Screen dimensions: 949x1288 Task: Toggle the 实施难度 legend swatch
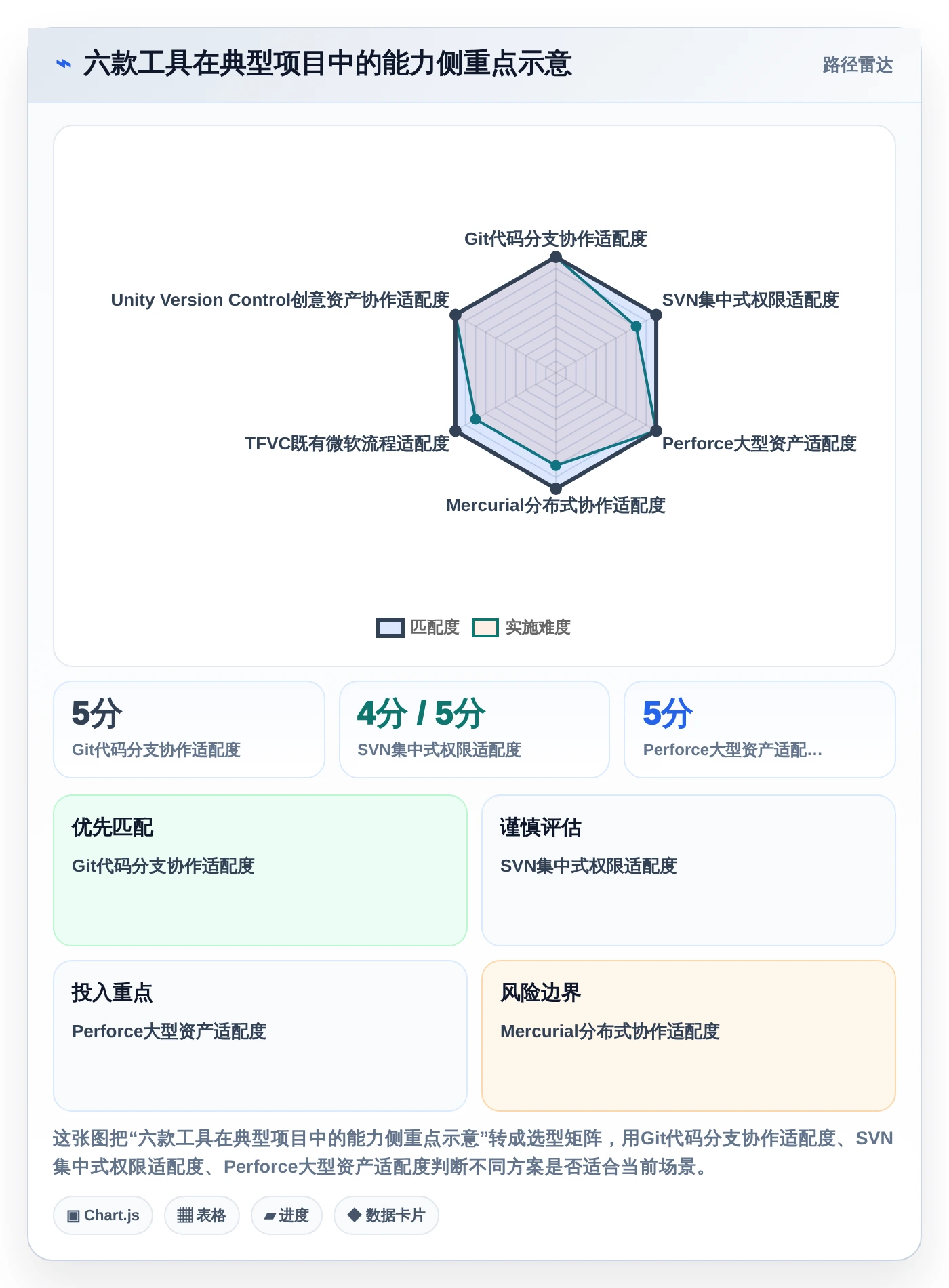[x=485, y=627]
